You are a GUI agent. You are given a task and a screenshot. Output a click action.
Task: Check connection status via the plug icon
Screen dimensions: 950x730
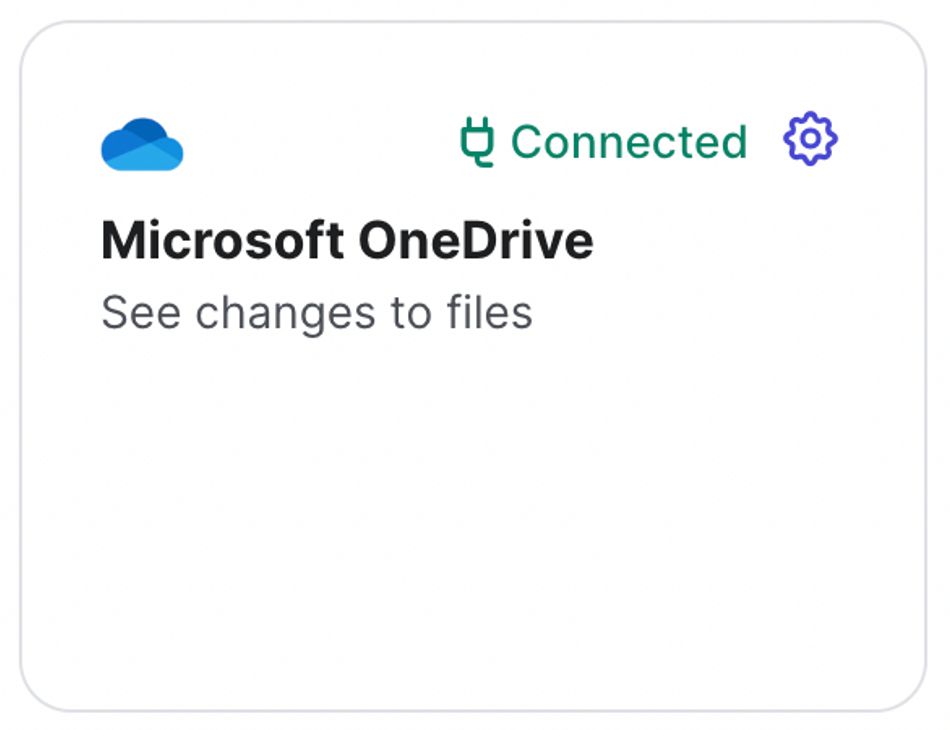click(x=477, y=142)
